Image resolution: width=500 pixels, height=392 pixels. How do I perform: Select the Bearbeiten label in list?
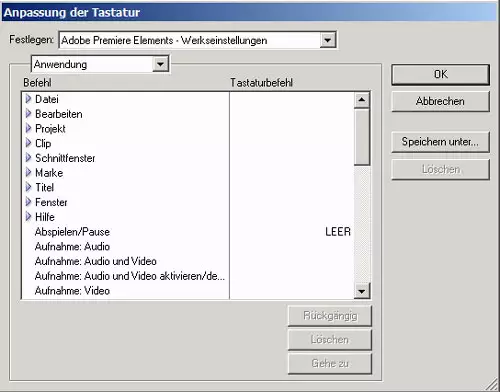tap(59, 114)
